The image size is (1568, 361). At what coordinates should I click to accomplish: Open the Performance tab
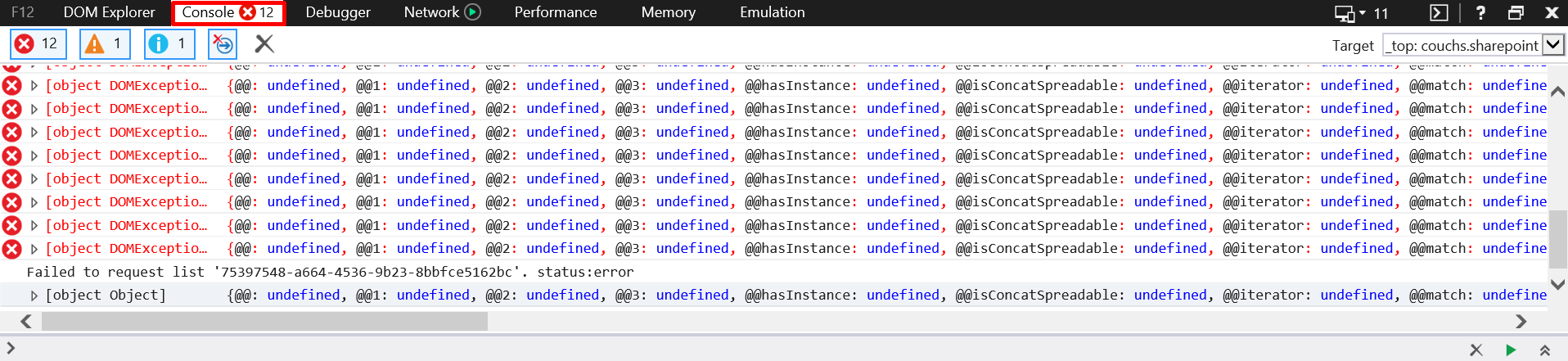click(x=556, y=12)
